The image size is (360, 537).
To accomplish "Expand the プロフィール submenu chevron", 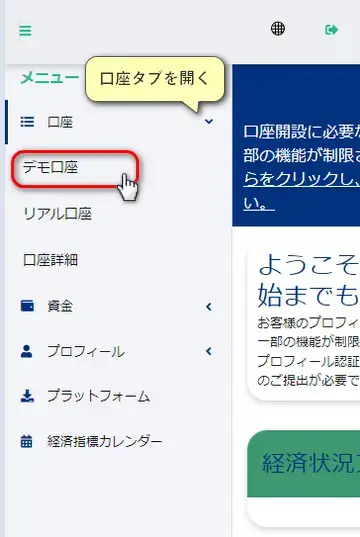I will pyautogui.click(x=209, y=351).
